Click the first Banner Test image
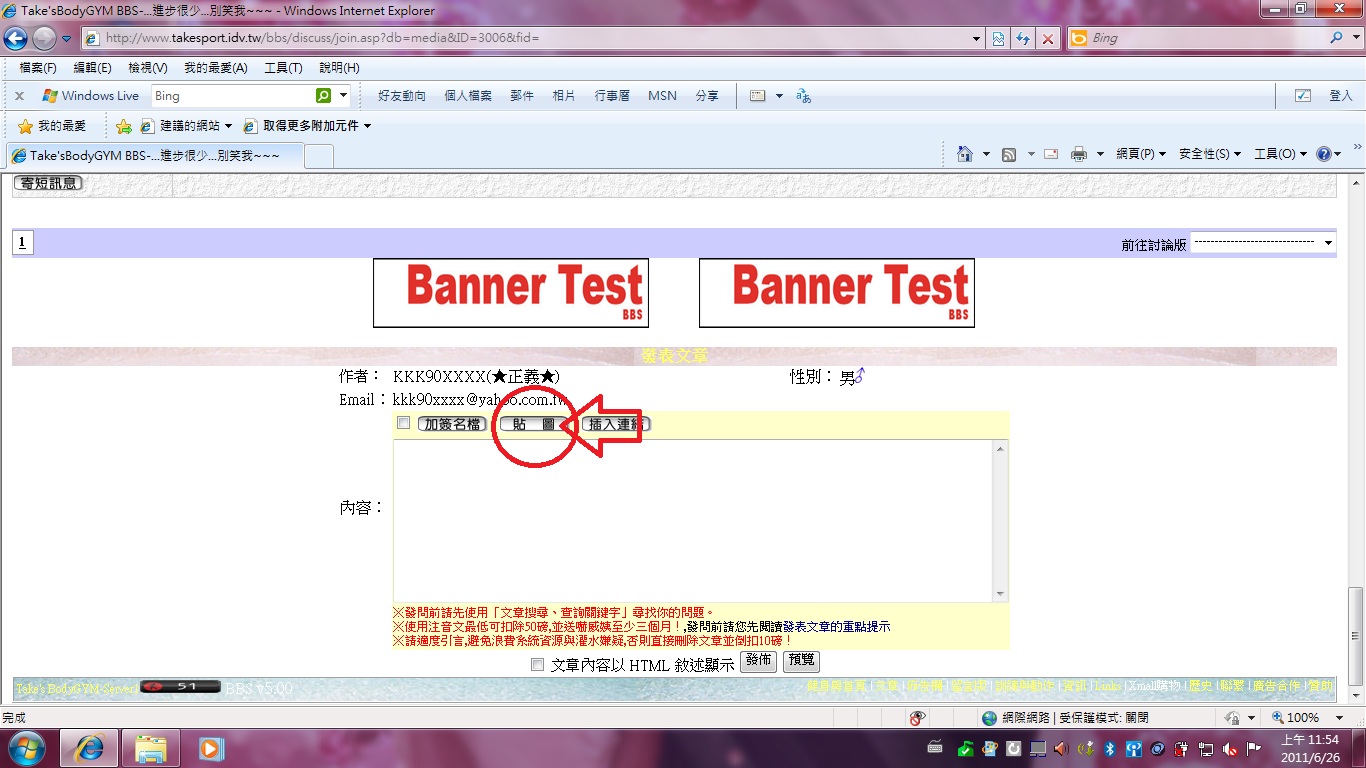 [x=511, y=293]
